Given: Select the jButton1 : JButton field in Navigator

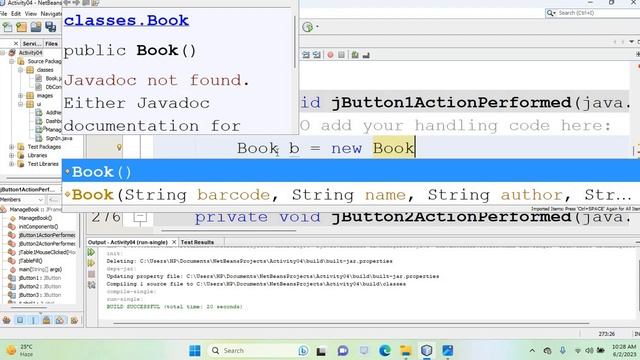Looking at the screenshot, I should 40,278.
